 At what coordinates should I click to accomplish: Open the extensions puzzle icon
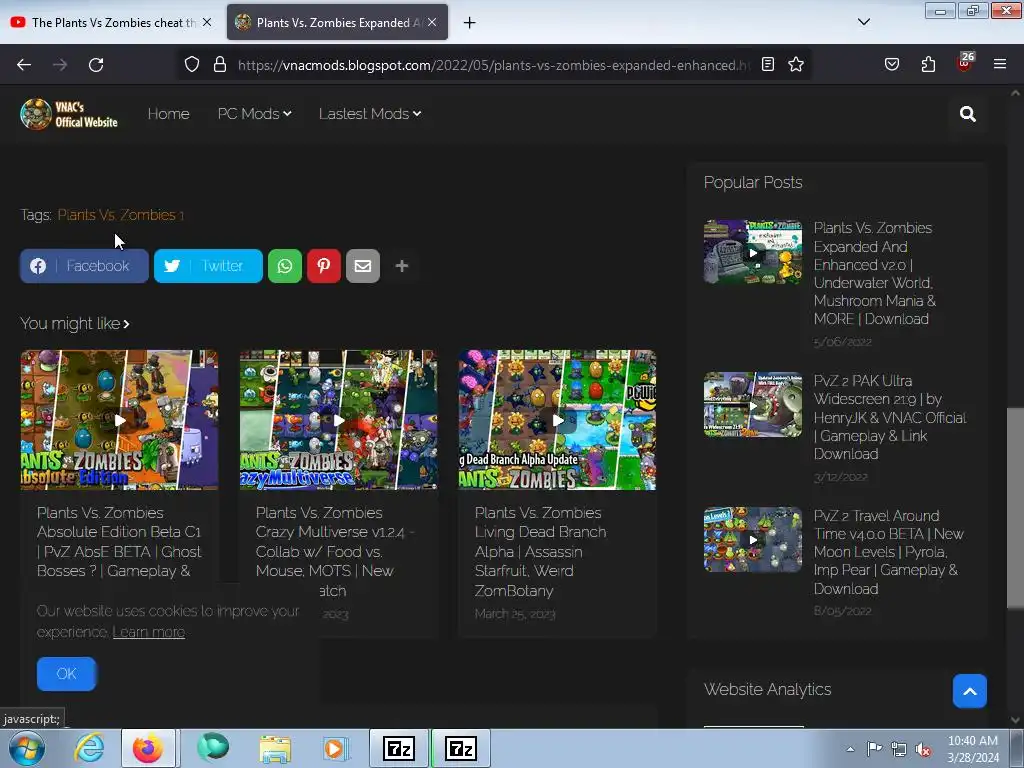pos(928,65)
